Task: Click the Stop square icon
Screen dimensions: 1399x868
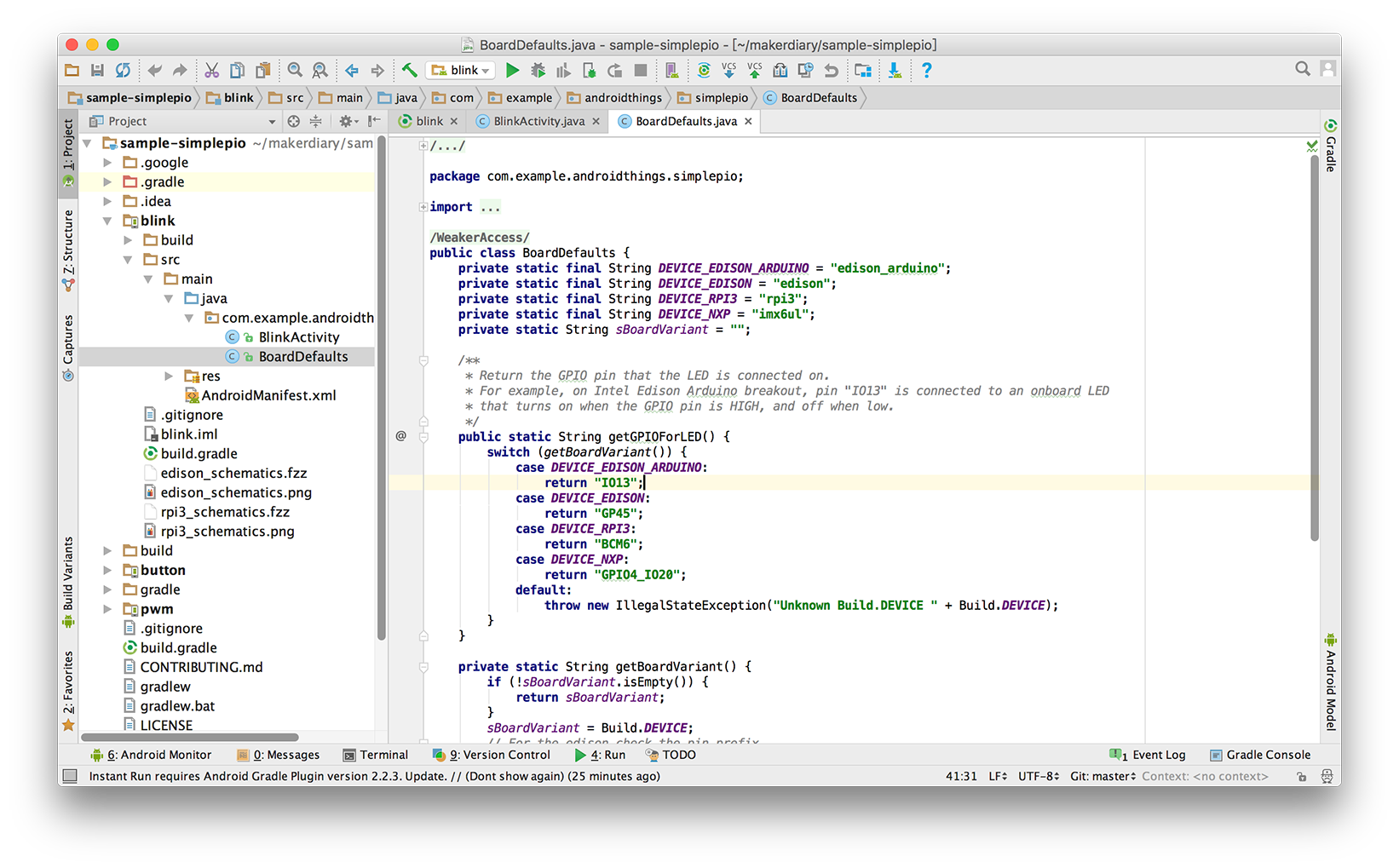Action: pyautogui.click(x=641, y=71)
